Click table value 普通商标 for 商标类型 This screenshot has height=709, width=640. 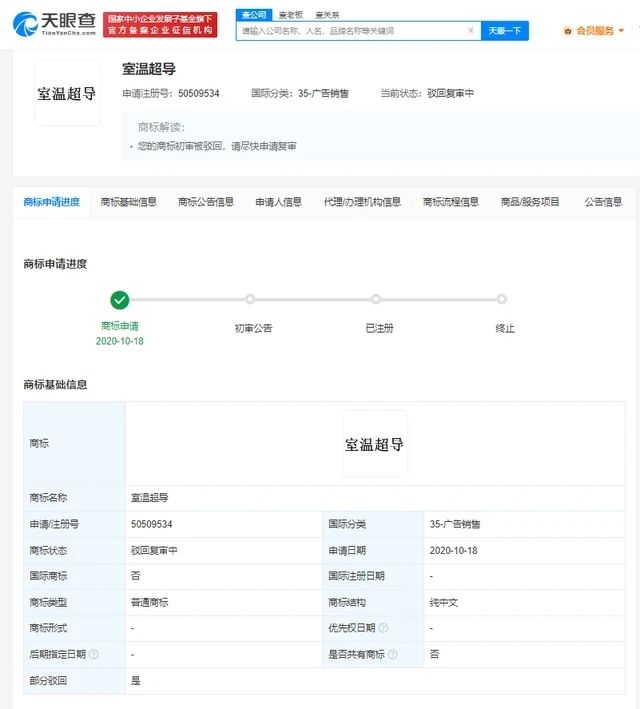[149, 602]
